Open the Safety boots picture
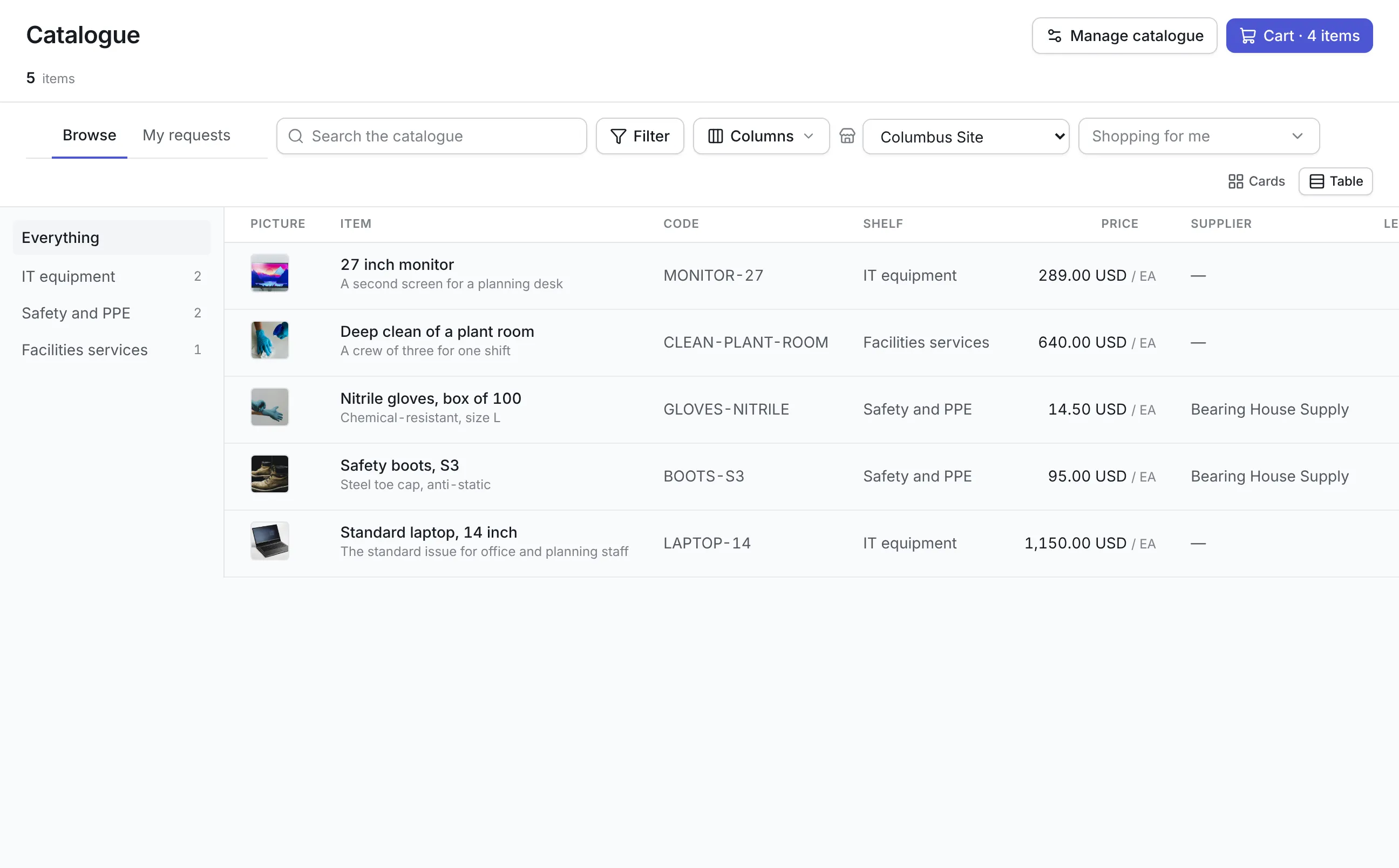The width and height of the screenshot is (1399, 868). (270, 474)
